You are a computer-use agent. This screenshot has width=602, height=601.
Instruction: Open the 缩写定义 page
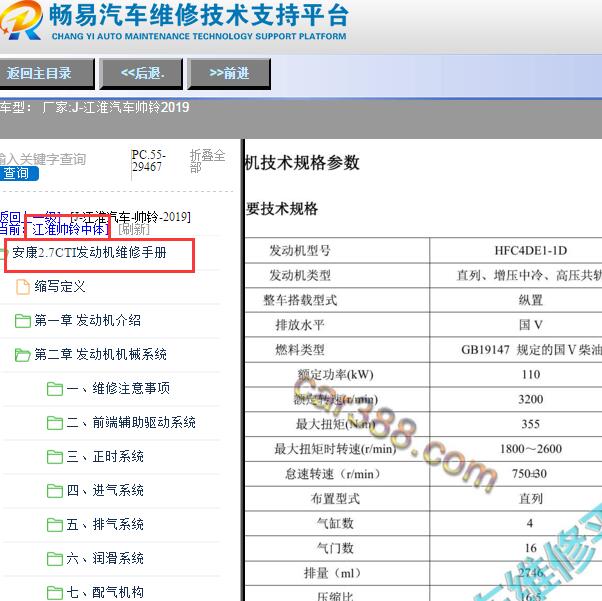coord(60,286)
